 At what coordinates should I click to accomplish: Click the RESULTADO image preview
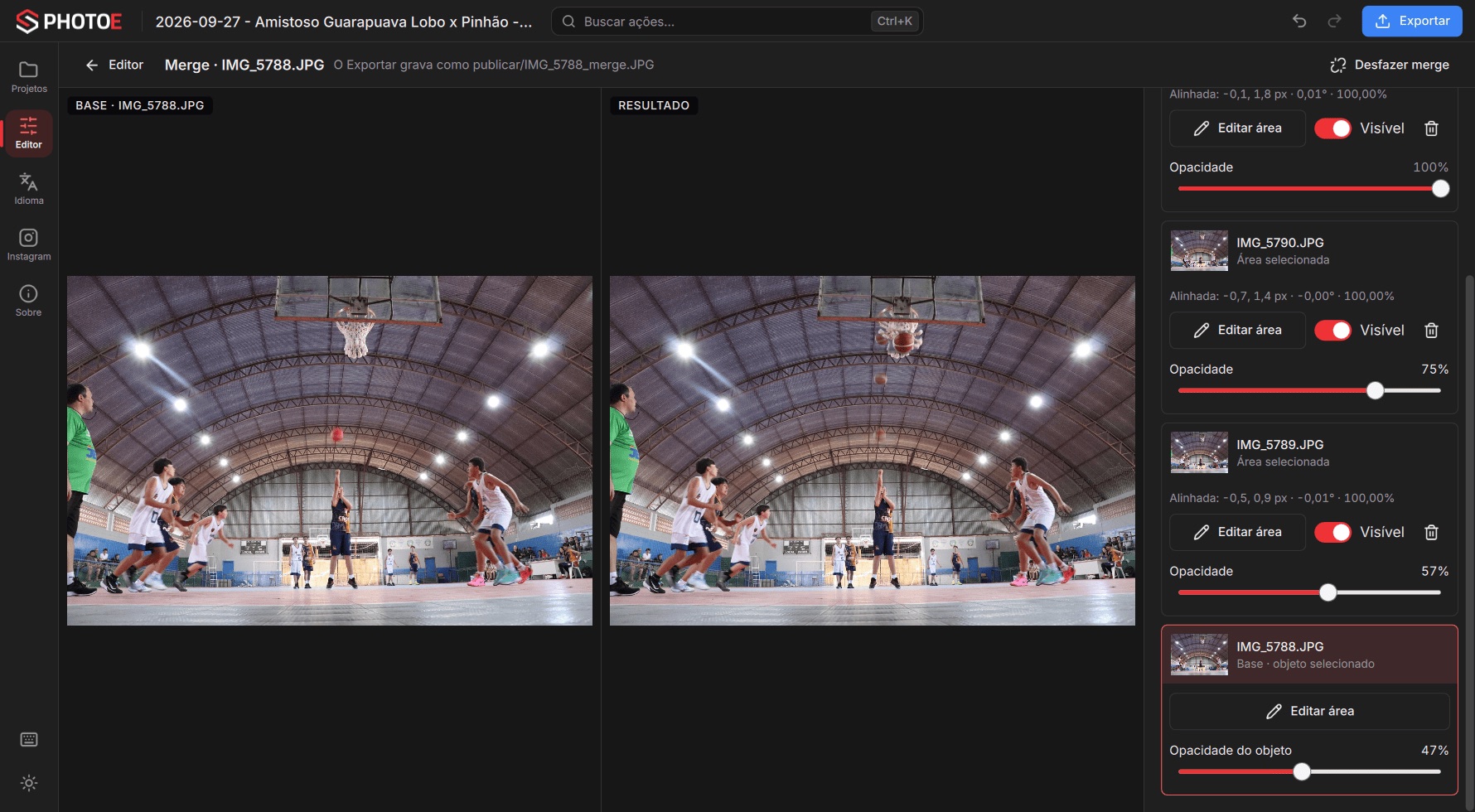point(873,451)
